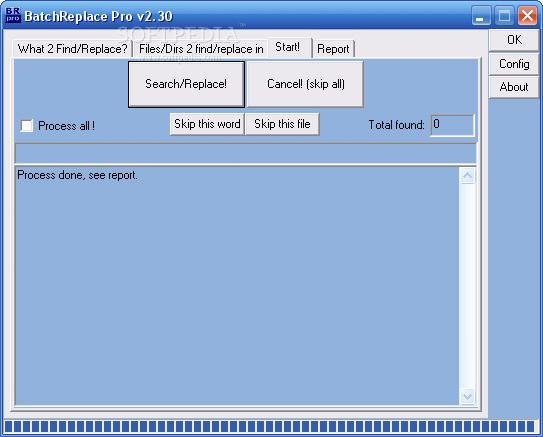Confirm with the OK button
The image size is (543, 437).
point(514,40)
